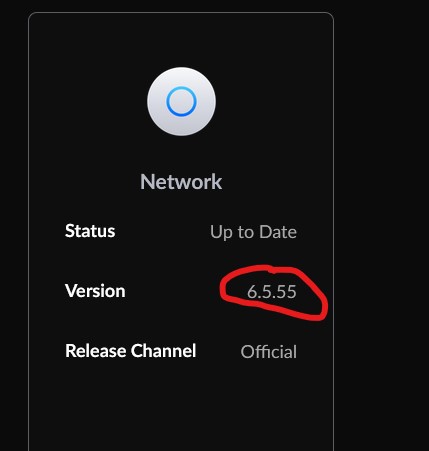Image resolution: width=429 pixels, height=451 pixels.
Task: Open the Official release channel value
Action: point(269,352)
